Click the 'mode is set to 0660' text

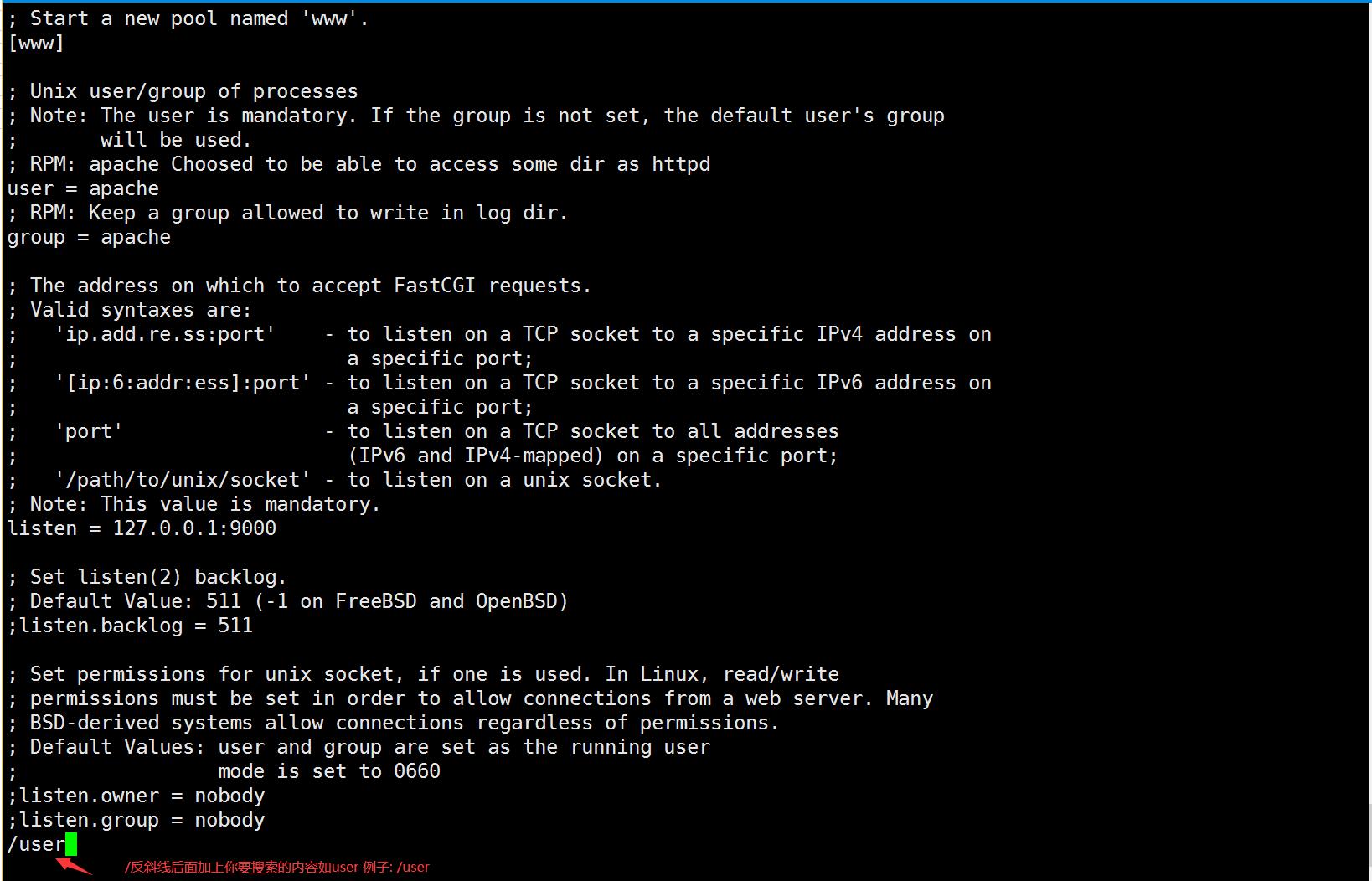point(329,771)
